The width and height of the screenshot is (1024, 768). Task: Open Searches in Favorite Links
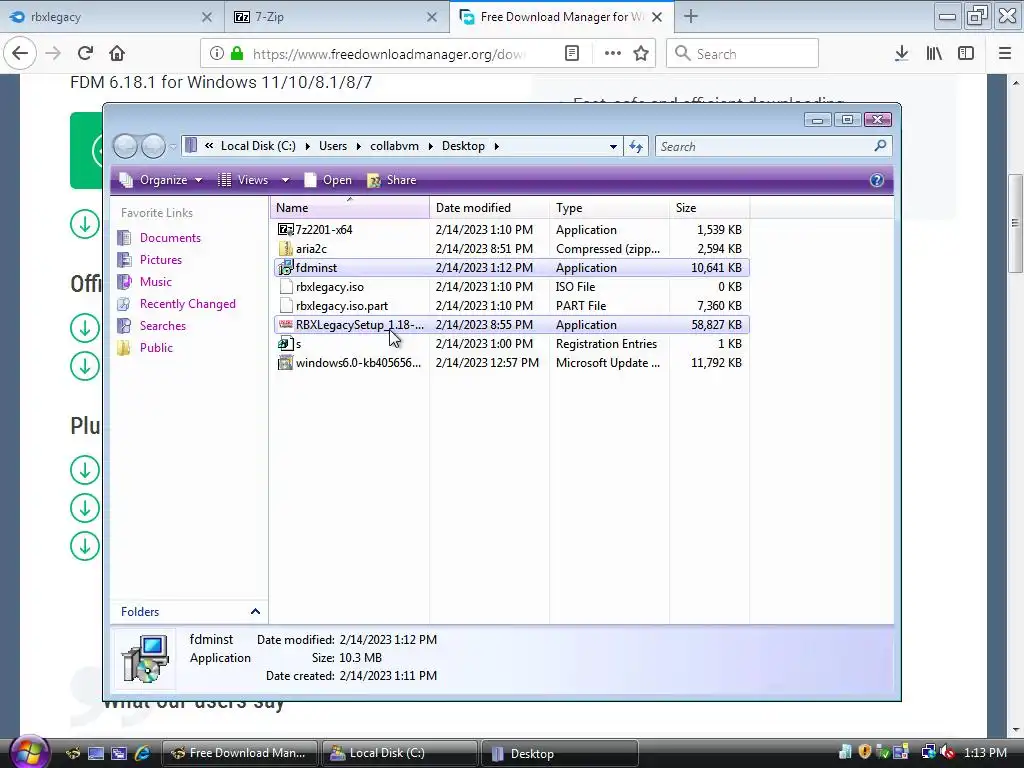coord(163,326)
